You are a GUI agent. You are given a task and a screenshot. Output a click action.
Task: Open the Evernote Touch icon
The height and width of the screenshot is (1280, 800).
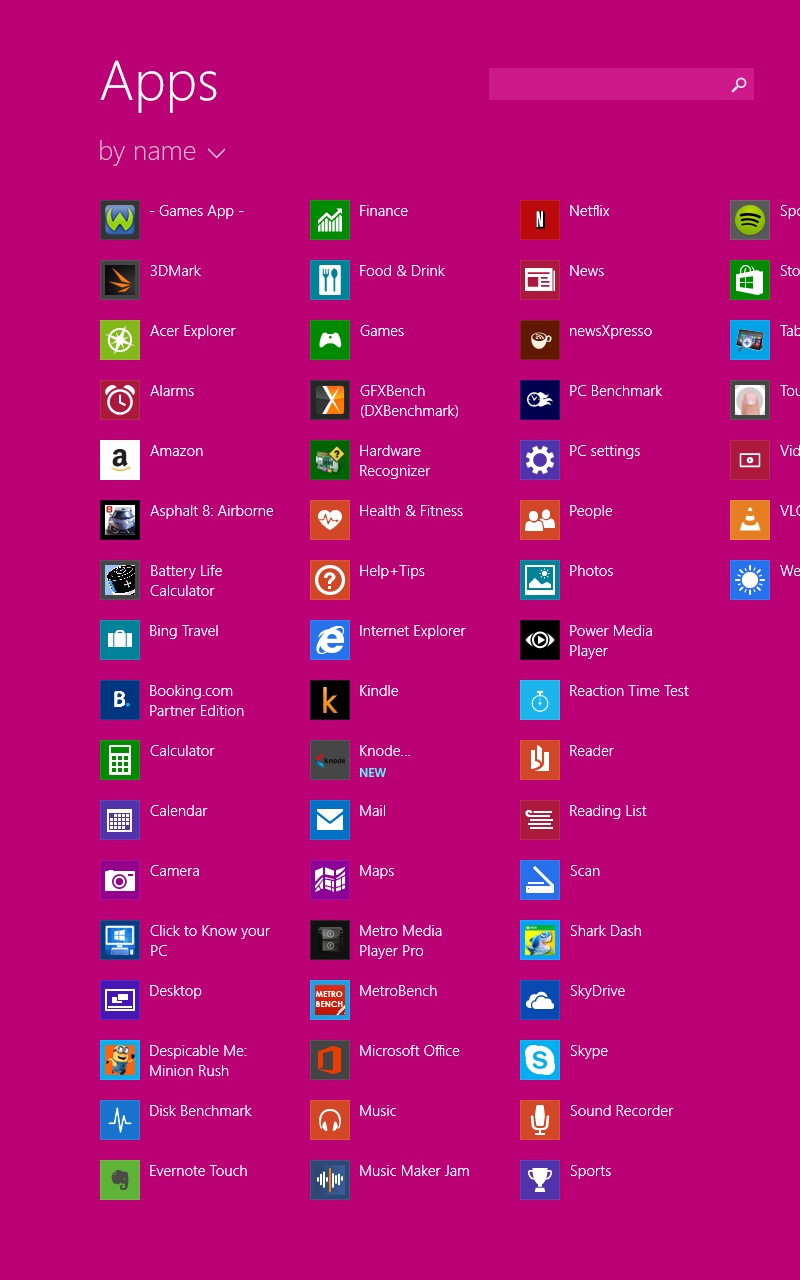click(x=120, y=1180)
